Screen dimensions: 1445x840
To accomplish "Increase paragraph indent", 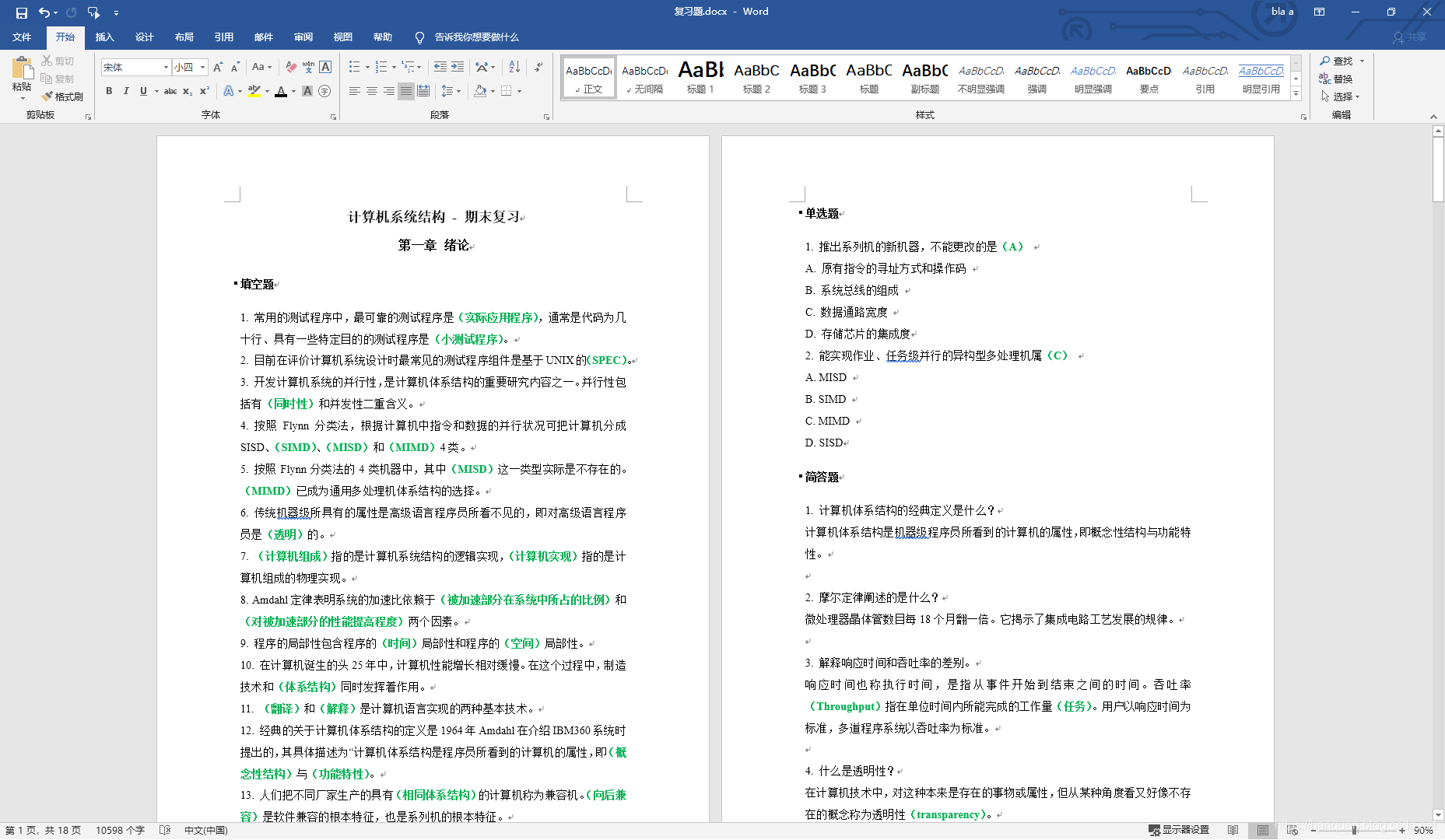I will click(458, 67).
